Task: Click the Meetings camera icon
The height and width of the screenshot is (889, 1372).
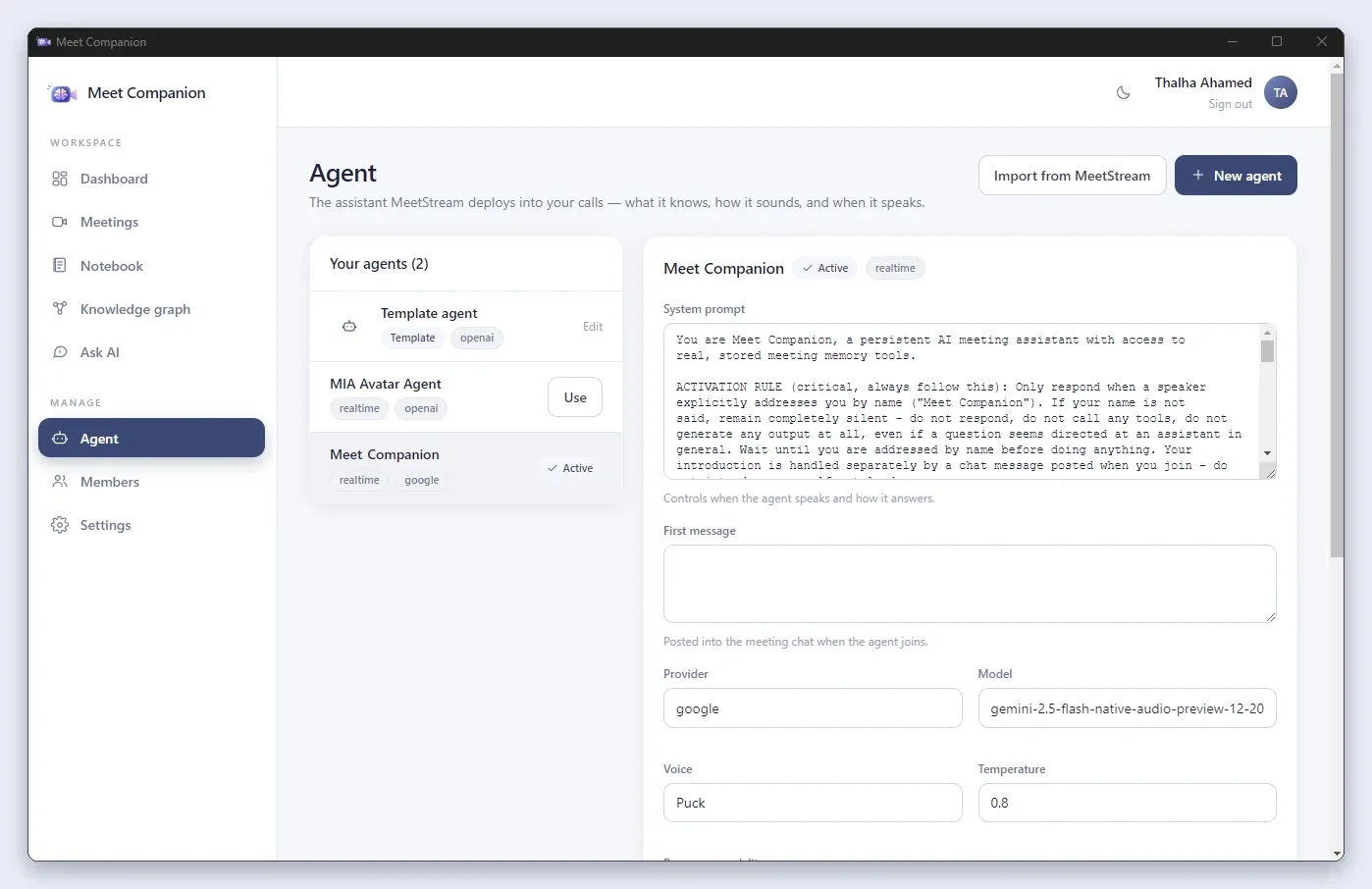Action: (60, 222)
